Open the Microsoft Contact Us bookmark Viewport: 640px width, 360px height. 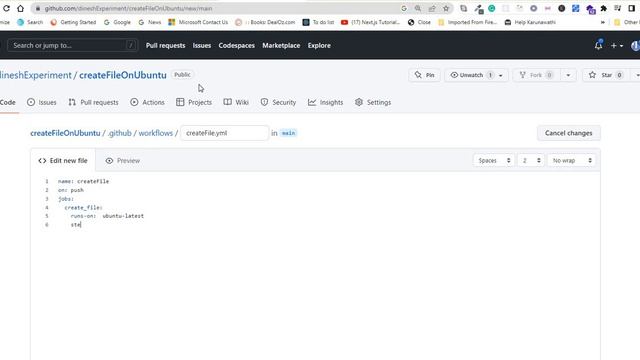198,22
